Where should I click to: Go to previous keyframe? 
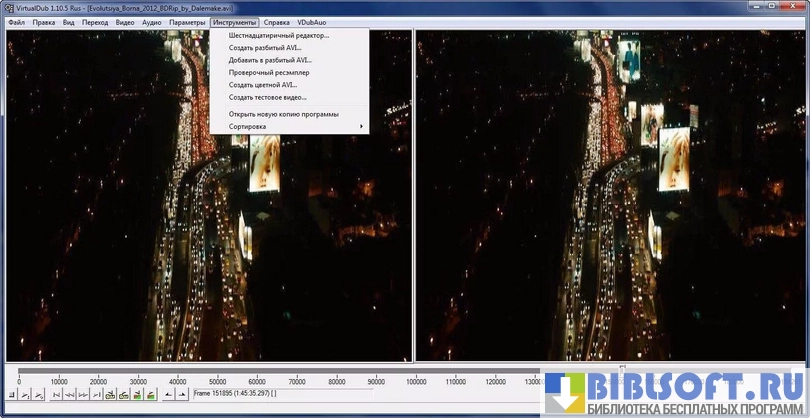(x=111, y=395)
